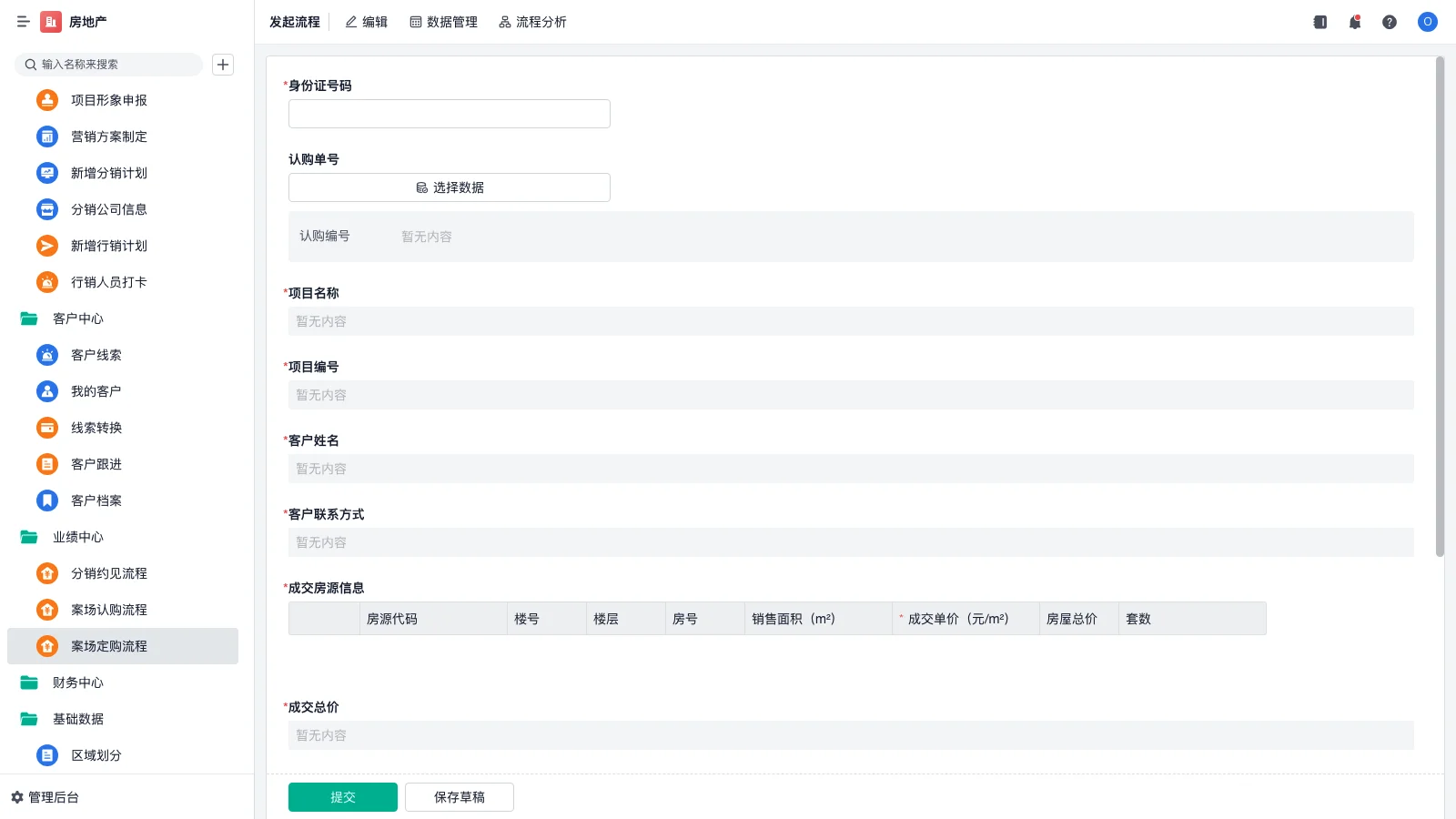Collapse the 业绩中心 folder
This screenshot has height=819, width=1456.
tap(29, 537)
